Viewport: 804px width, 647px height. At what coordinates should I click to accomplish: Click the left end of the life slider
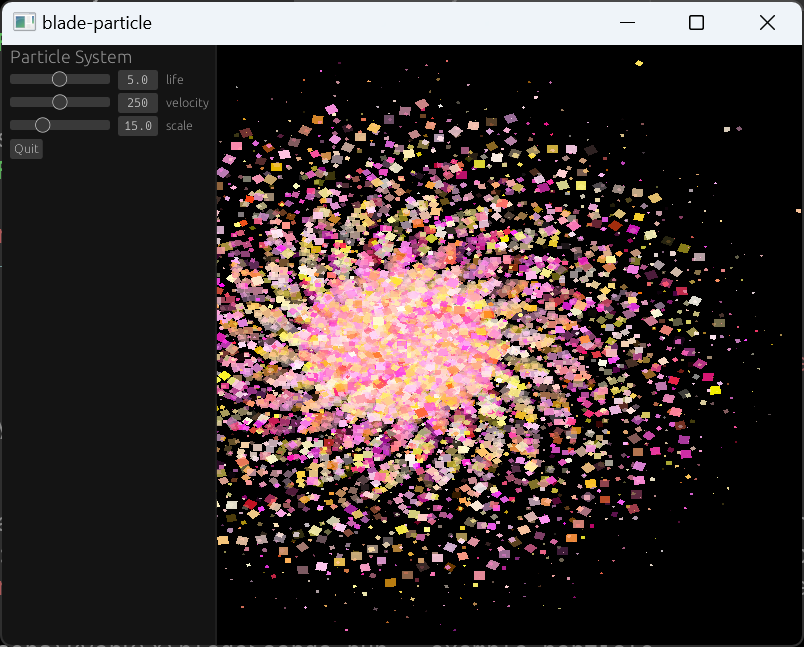[x=12, y=79]
